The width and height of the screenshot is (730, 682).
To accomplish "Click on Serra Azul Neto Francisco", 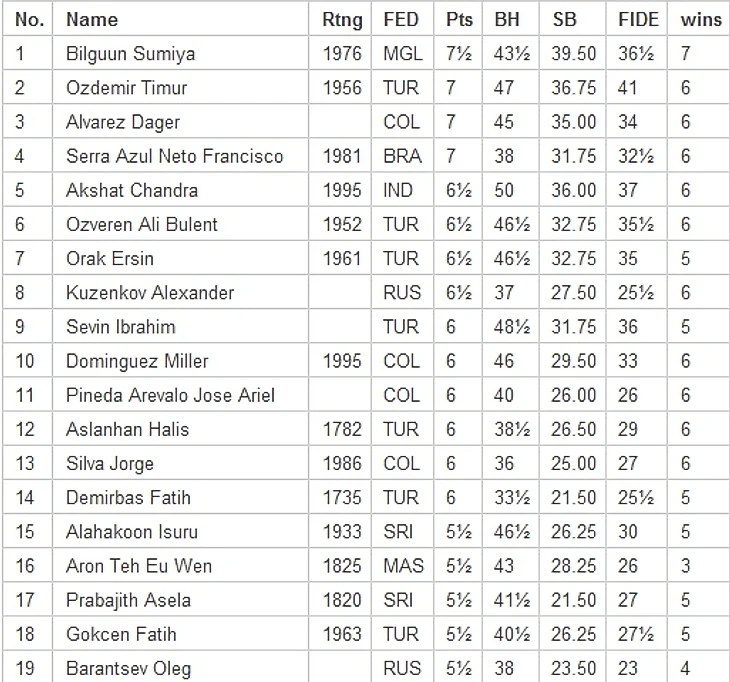I will coord(175,156).
